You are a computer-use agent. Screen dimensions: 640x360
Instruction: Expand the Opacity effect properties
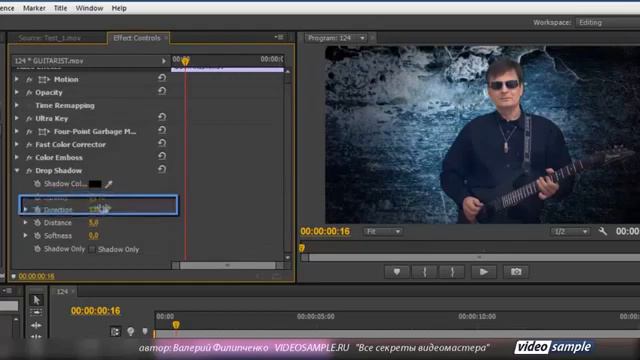(x=16, y=92)
